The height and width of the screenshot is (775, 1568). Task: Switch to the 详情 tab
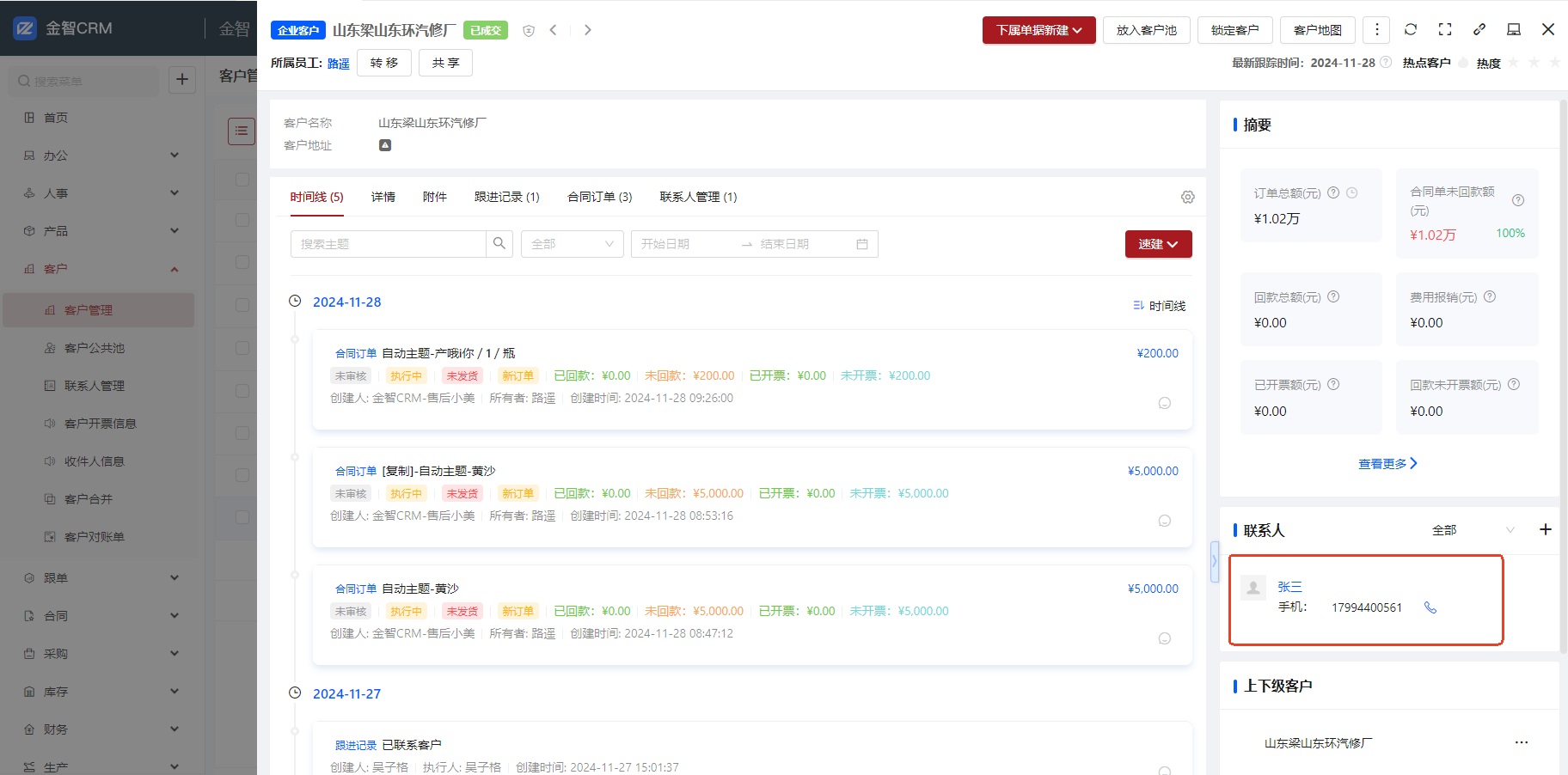pyautogui.click(x=383, y=197)
